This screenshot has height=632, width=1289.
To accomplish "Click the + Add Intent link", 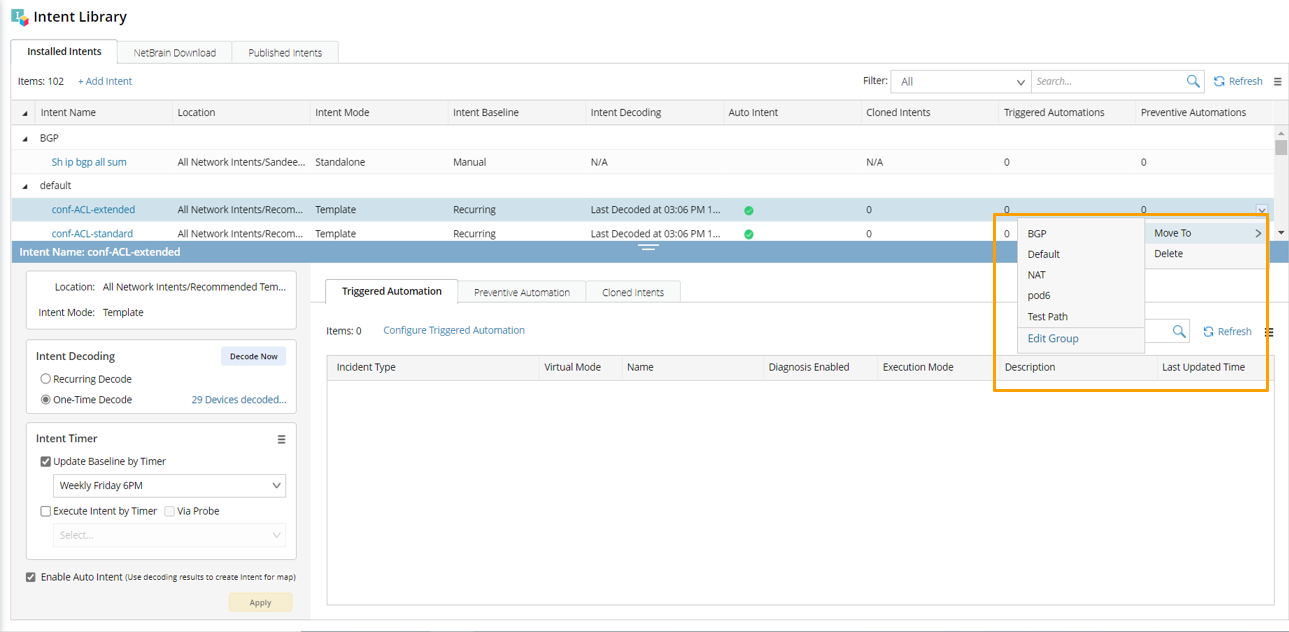I will coord(105,81).
